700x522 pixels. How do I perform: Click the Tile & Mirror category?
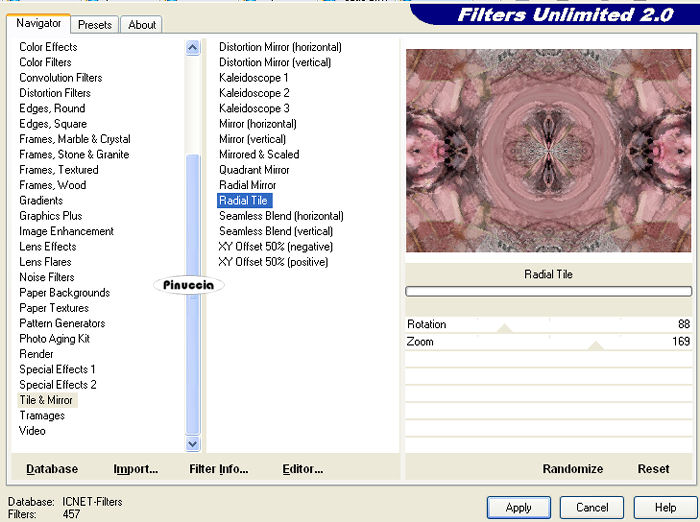(46, 400)
